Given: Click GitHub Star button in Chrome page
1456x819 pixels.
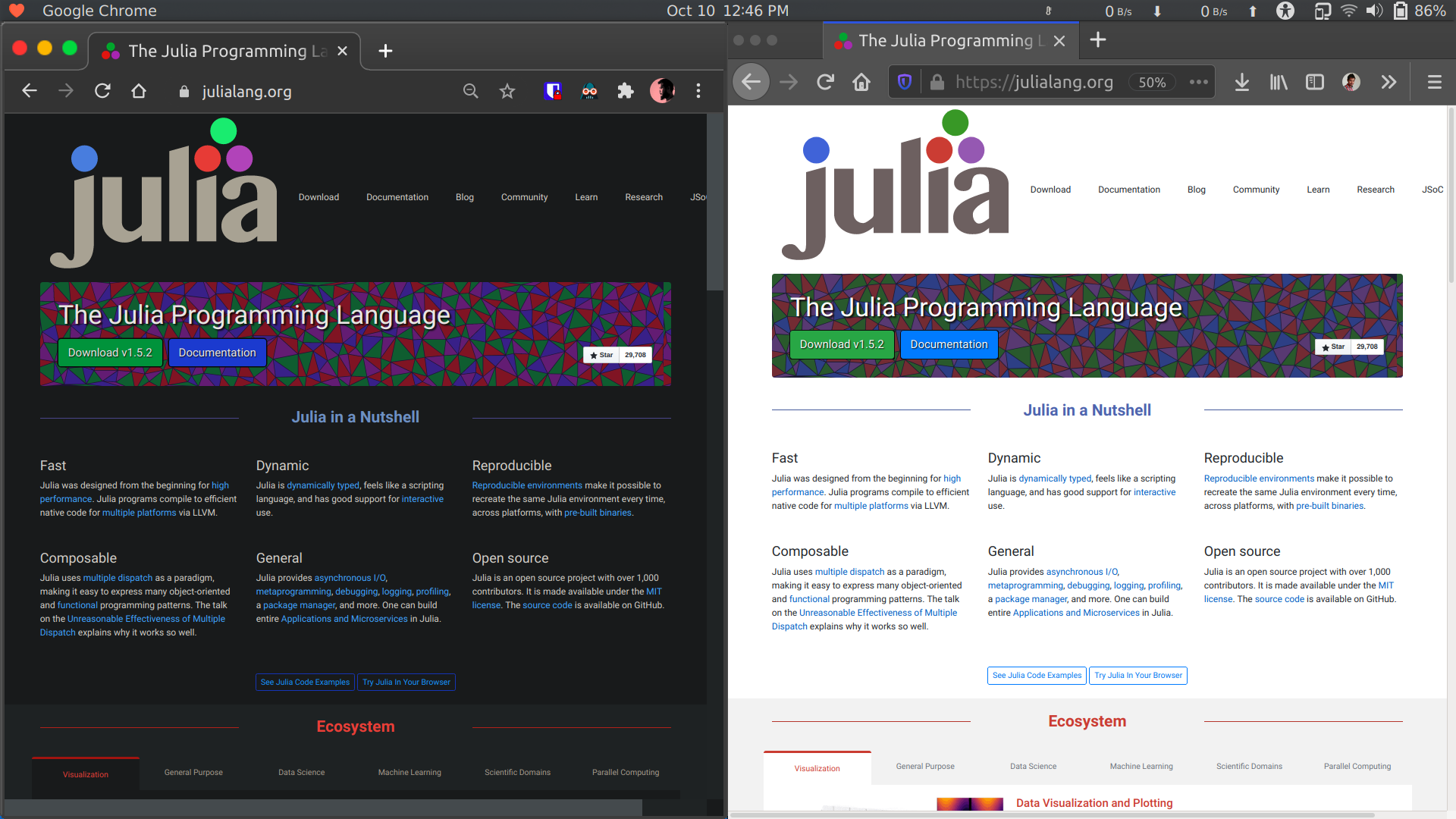Looking at the screenshot, I should (601, 355).
